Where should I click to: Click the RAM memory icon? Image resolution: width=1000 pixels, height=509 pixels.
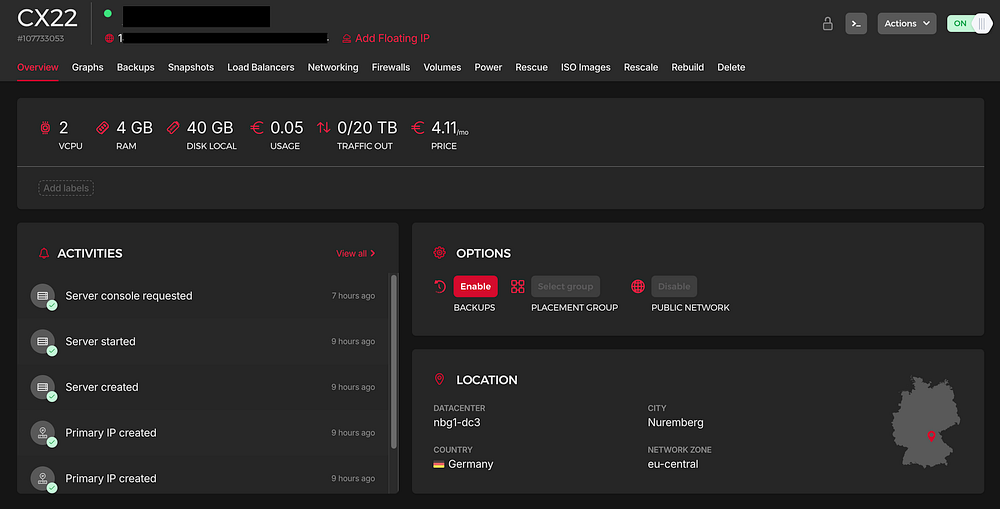(102, 128)
